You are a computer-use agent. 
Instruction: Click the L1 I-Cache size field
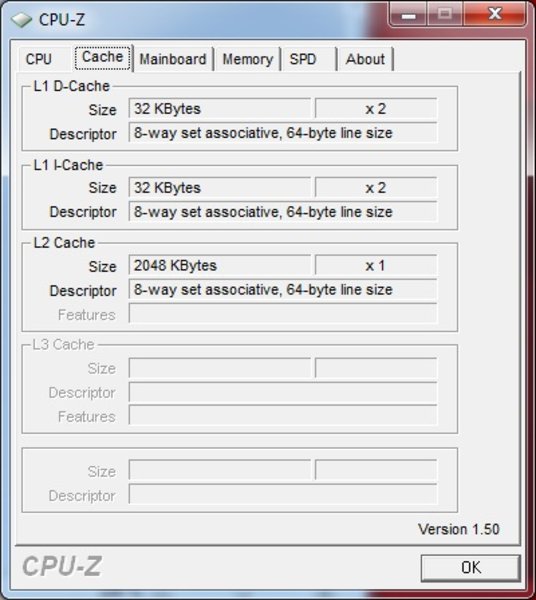point(220,188)
